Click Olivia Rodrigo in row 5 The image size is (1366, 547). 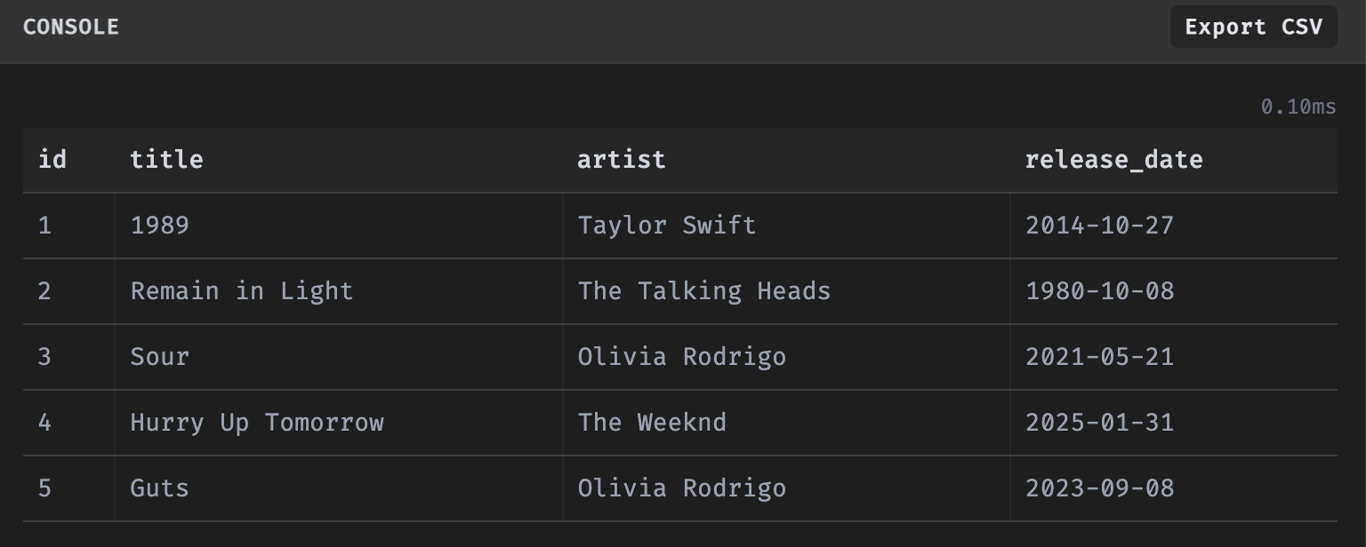point(682,488)
